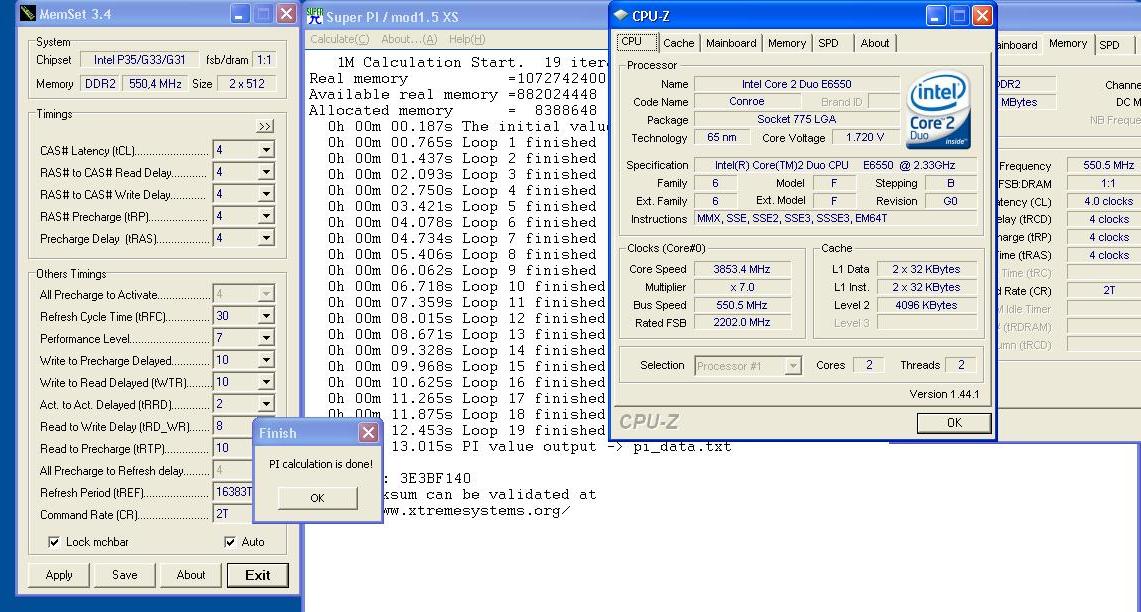Click the Apply button in MemSet
The width and height of the screenshot is (1141, 612).
[59, 575]
